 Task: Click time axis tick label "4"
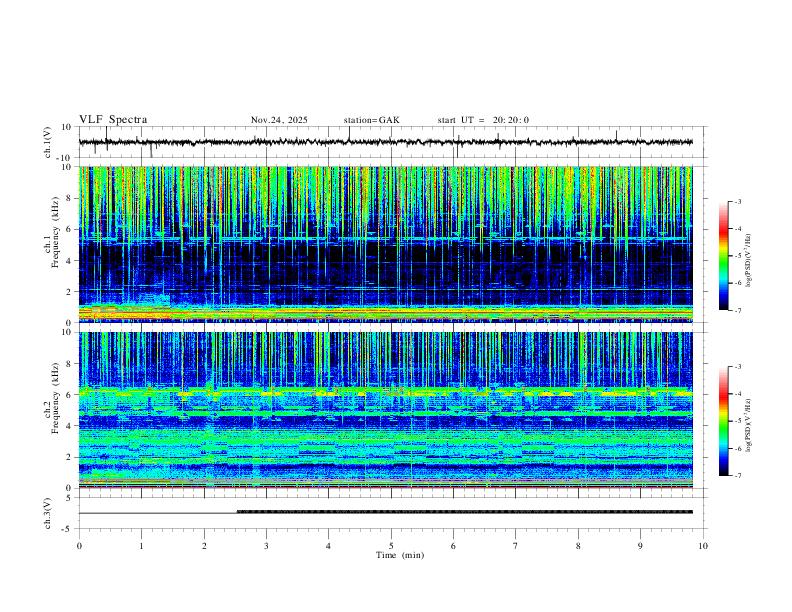[328, 546]
